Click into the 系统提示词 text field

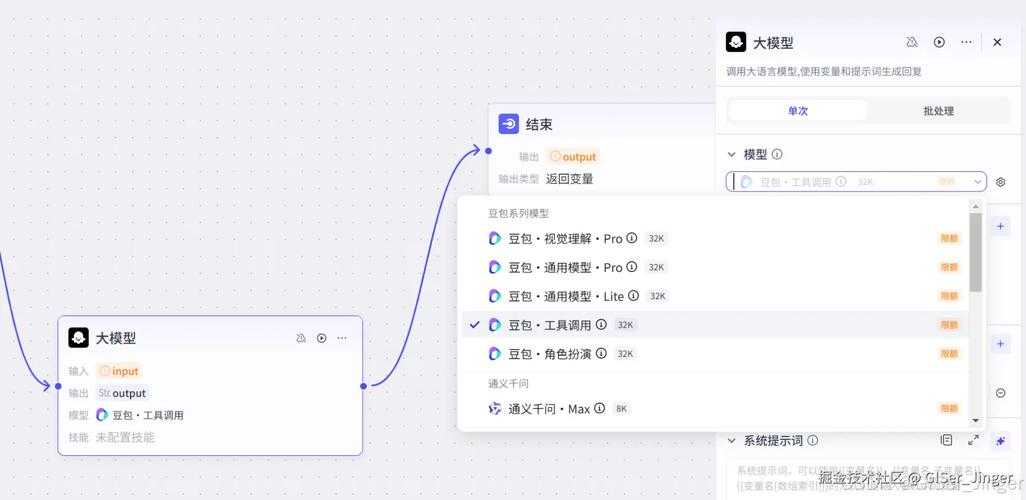(868, 480)
